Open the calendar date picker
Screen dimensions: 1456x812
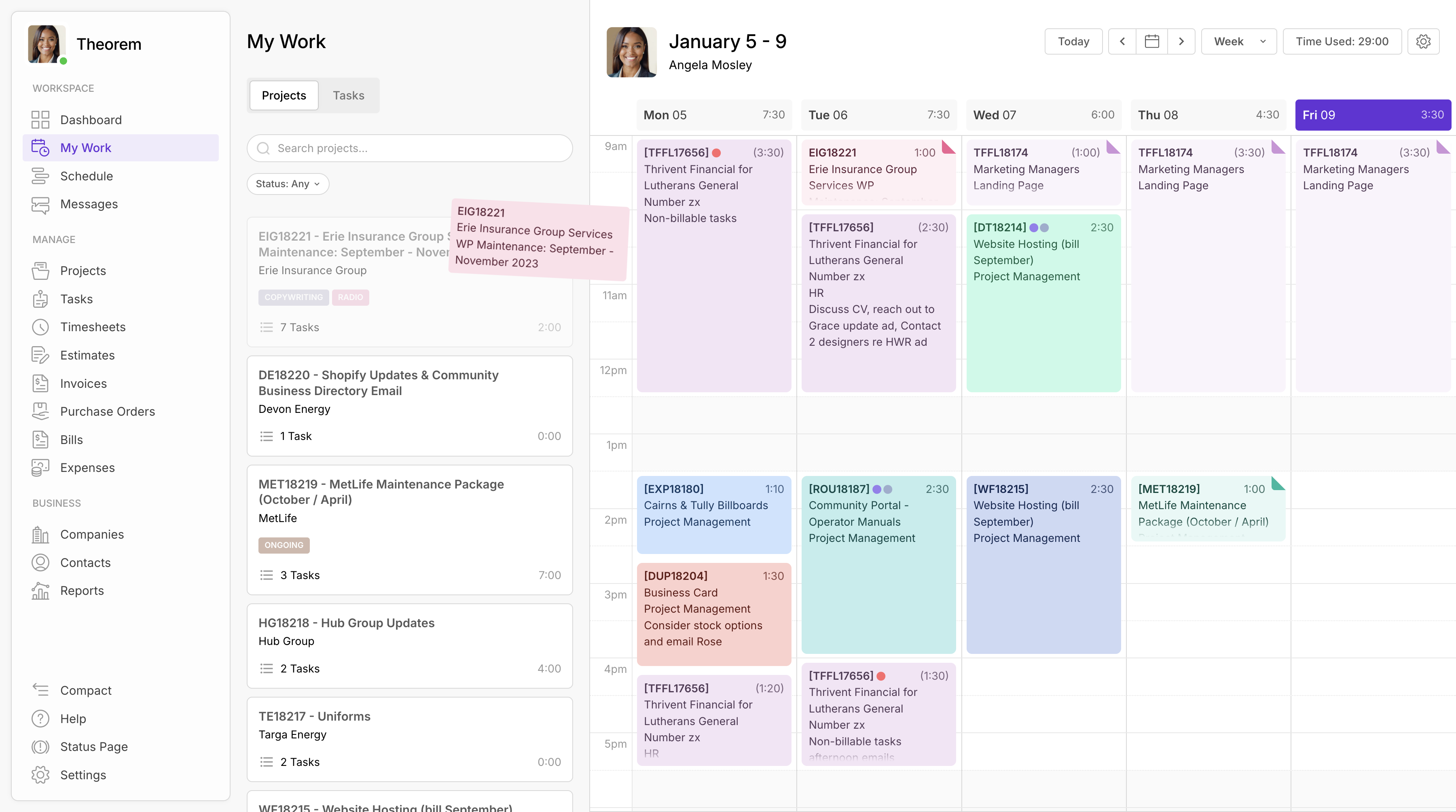tap(1152, 41)
